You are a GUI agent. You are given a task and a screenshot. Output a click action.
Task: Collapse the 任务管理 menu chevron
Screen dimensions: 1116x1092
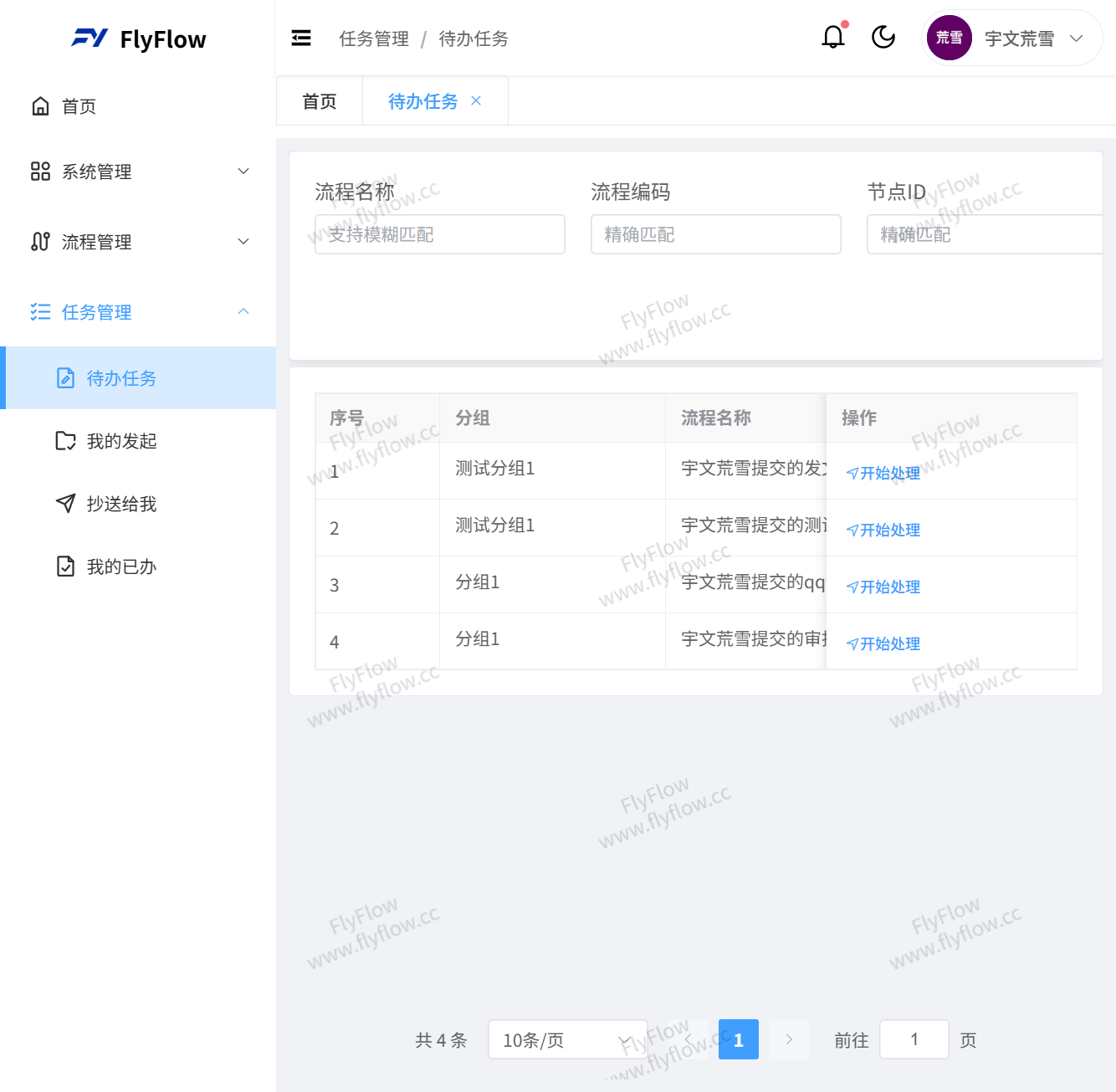[243, 311]
